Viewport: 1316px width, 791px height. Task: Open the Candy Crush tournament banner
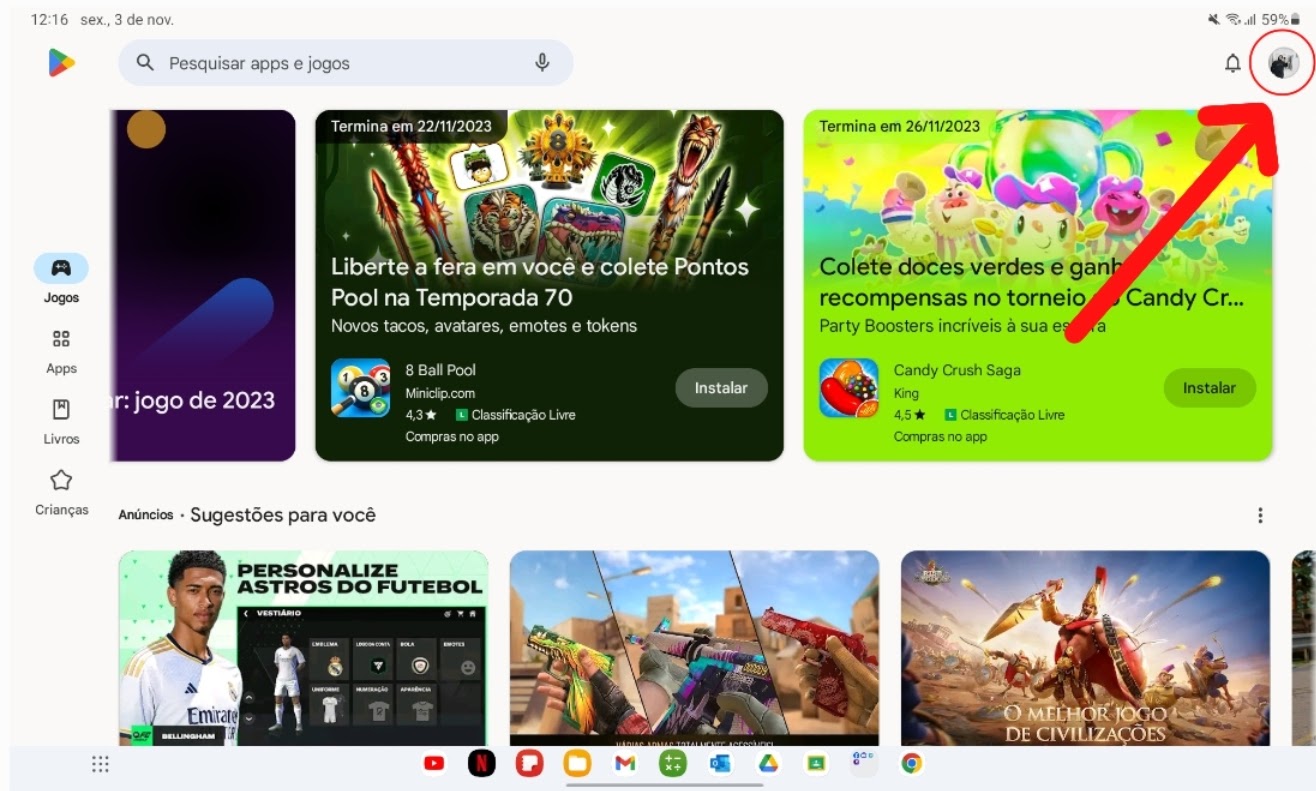coord(1038,285)
